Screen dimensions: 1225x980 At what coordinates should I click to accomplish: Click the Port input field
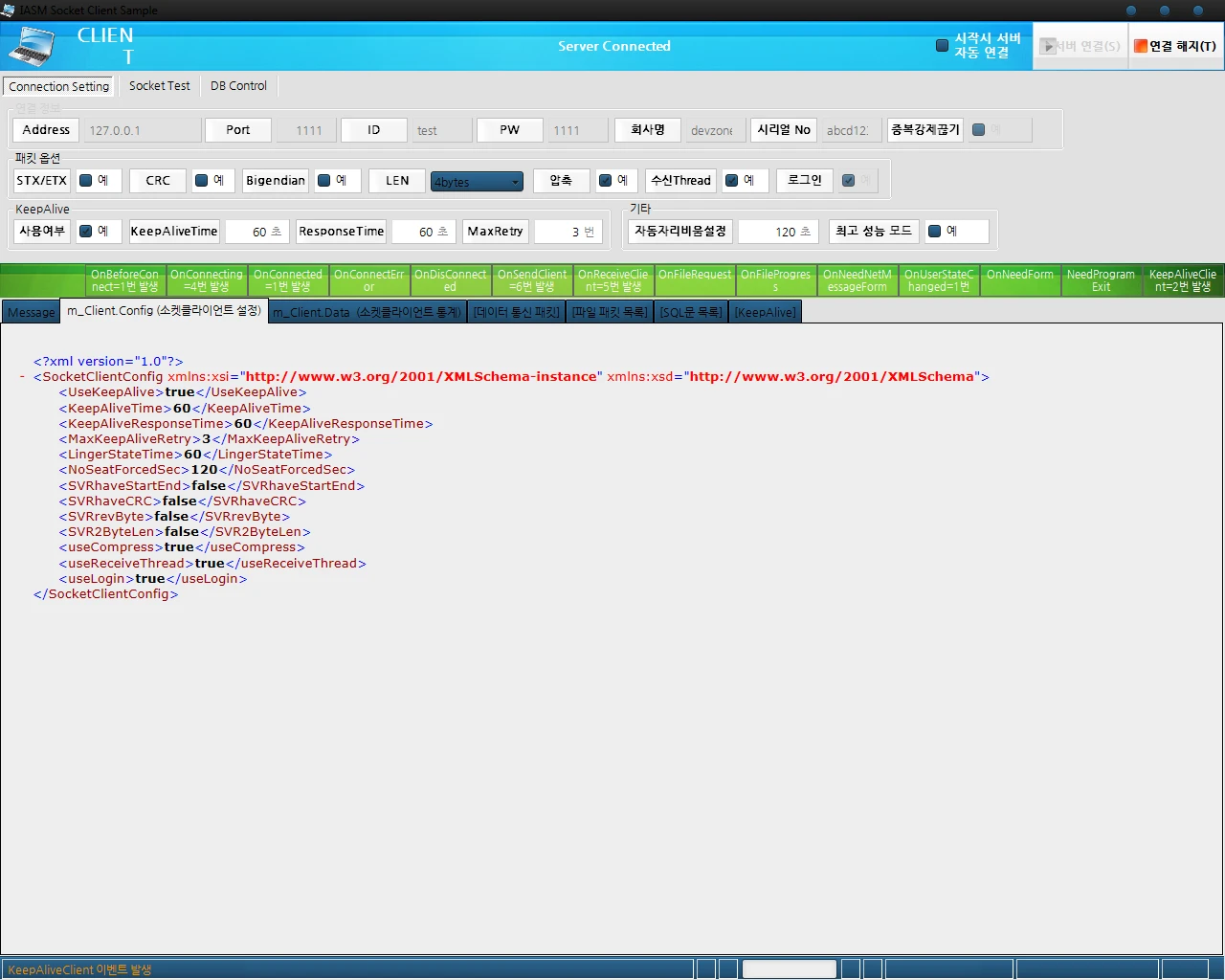point(304,130)
